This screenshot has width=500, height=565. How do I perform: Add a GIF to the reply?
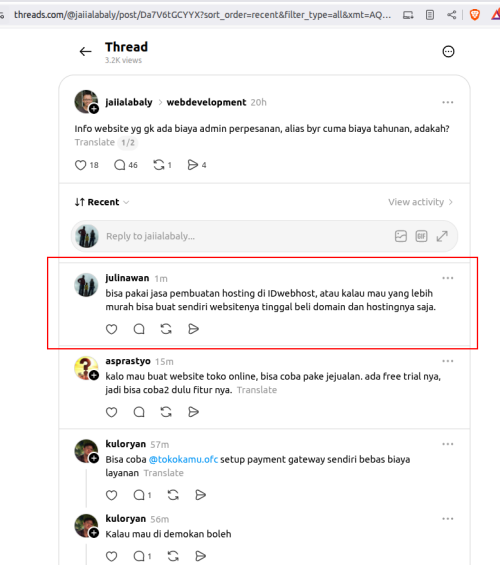pyautogui.click(x=421, y=236)
